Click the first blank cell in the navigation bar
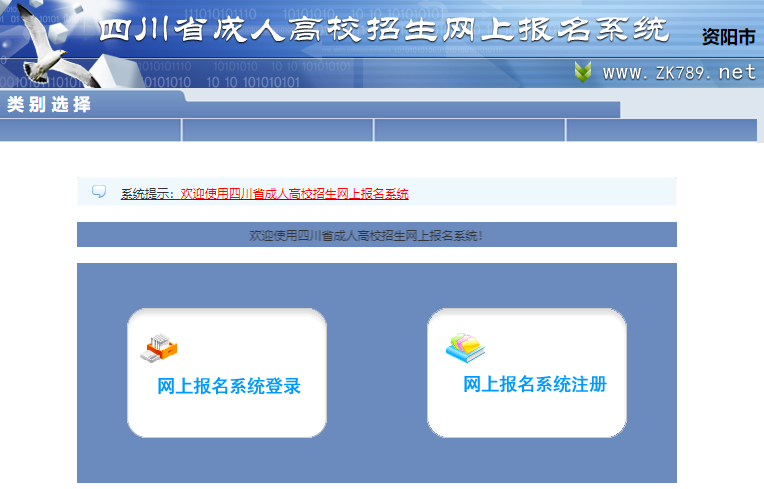 point(90,130)
